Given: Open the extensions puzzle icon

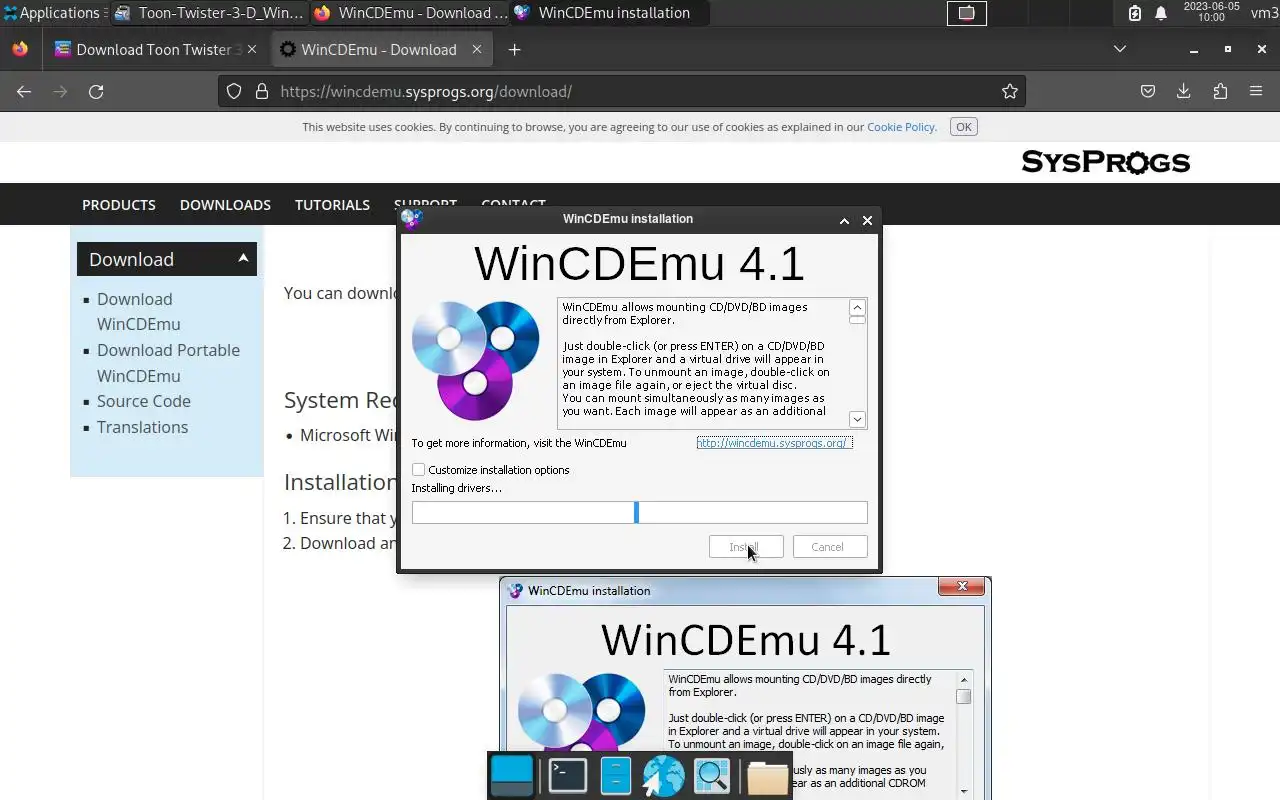Looking at the screenshot, I should pos(1220,91).
